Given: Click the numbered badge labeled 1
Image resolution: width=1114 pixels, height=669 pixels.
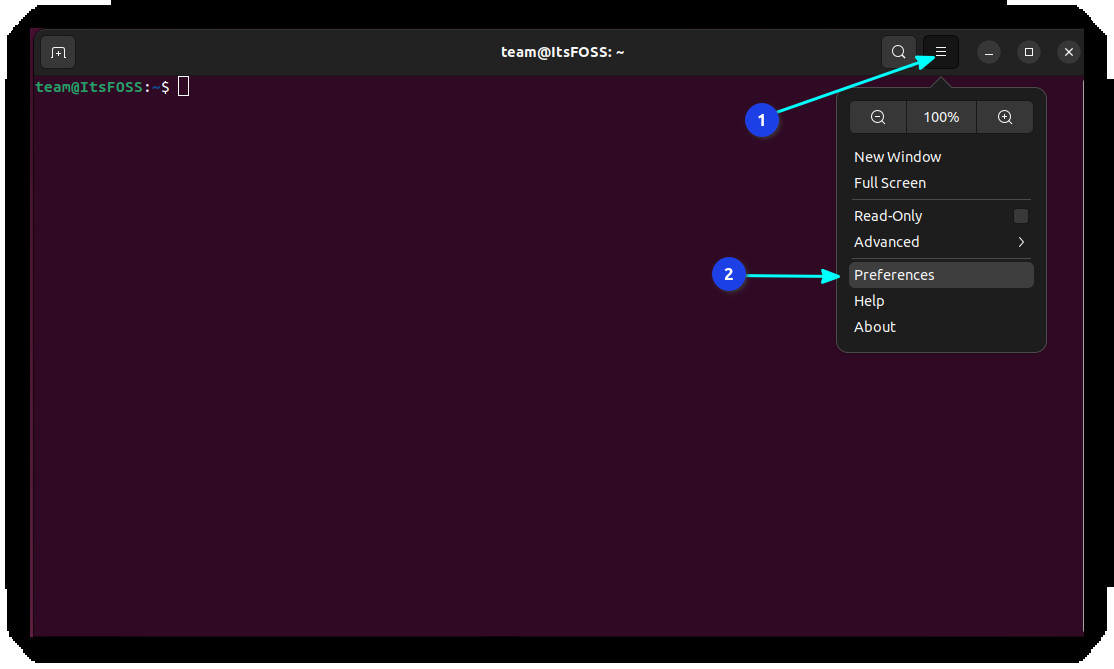Looking at the screenshot, I should [x=762, y=120].
